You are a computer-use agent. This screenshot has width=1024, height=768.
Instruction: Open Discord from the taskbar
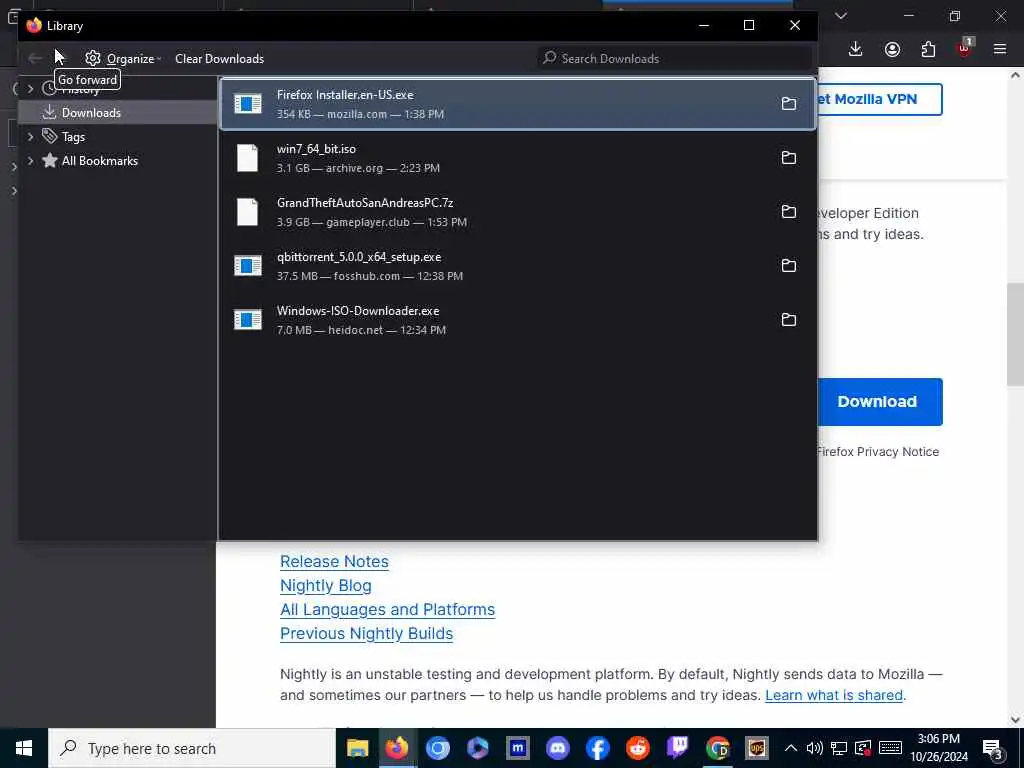[x=557, y=748]
